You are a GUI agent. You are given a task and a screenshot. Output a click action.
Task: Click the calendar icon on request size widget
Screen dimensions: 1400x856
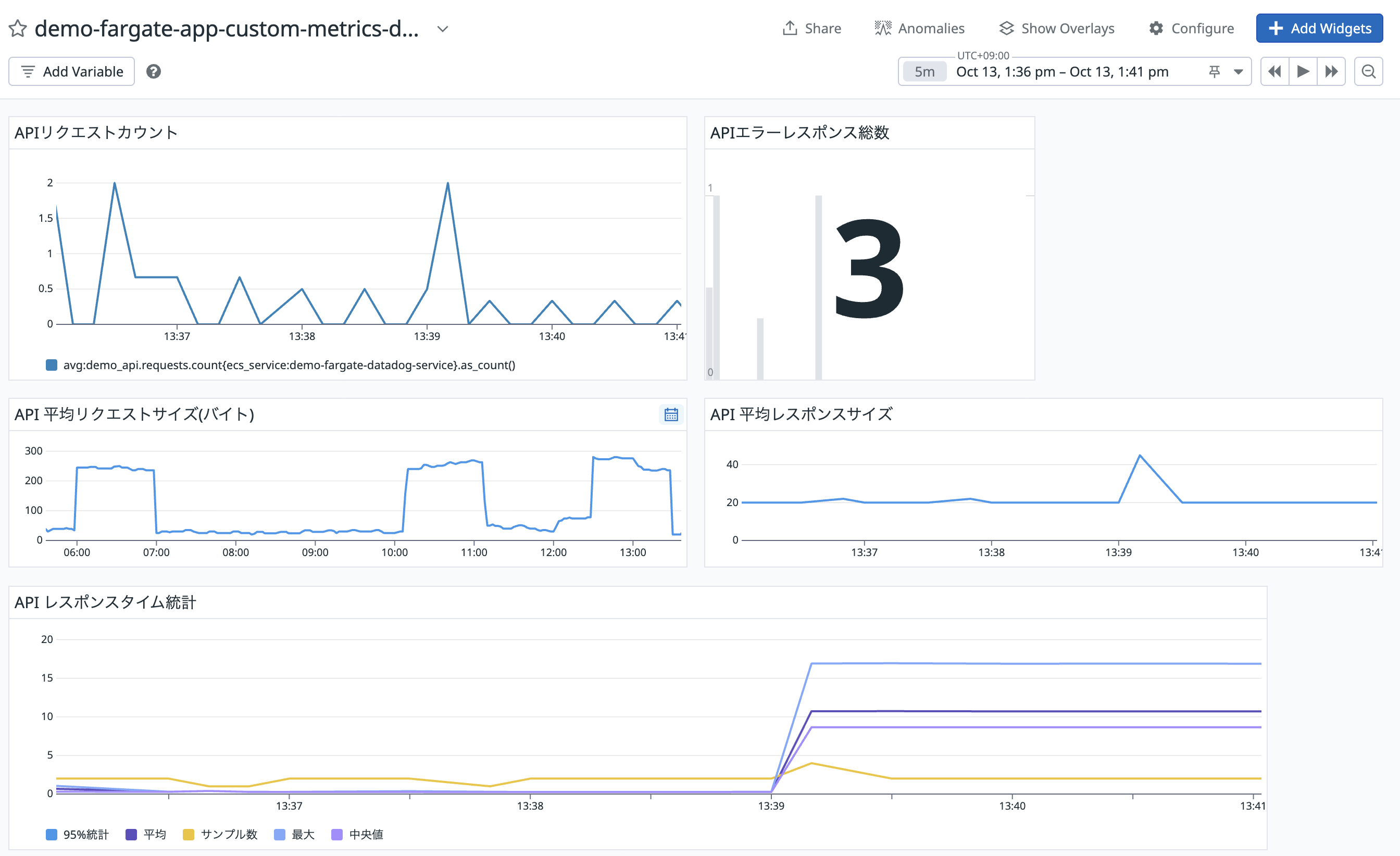tap(671, 414)
